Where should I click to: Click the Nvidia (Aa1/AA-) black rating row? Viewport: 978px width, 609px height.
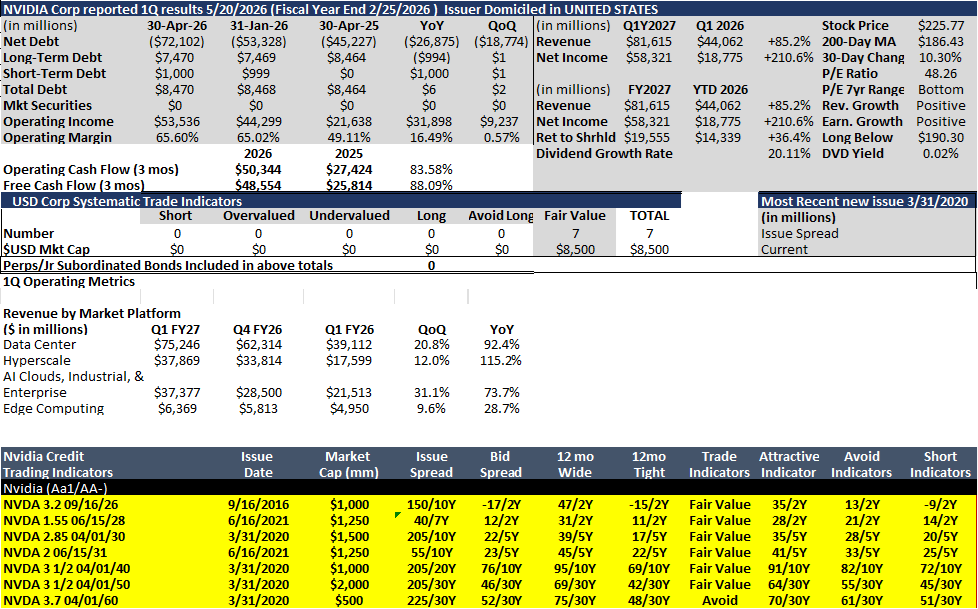coord(488,488)
